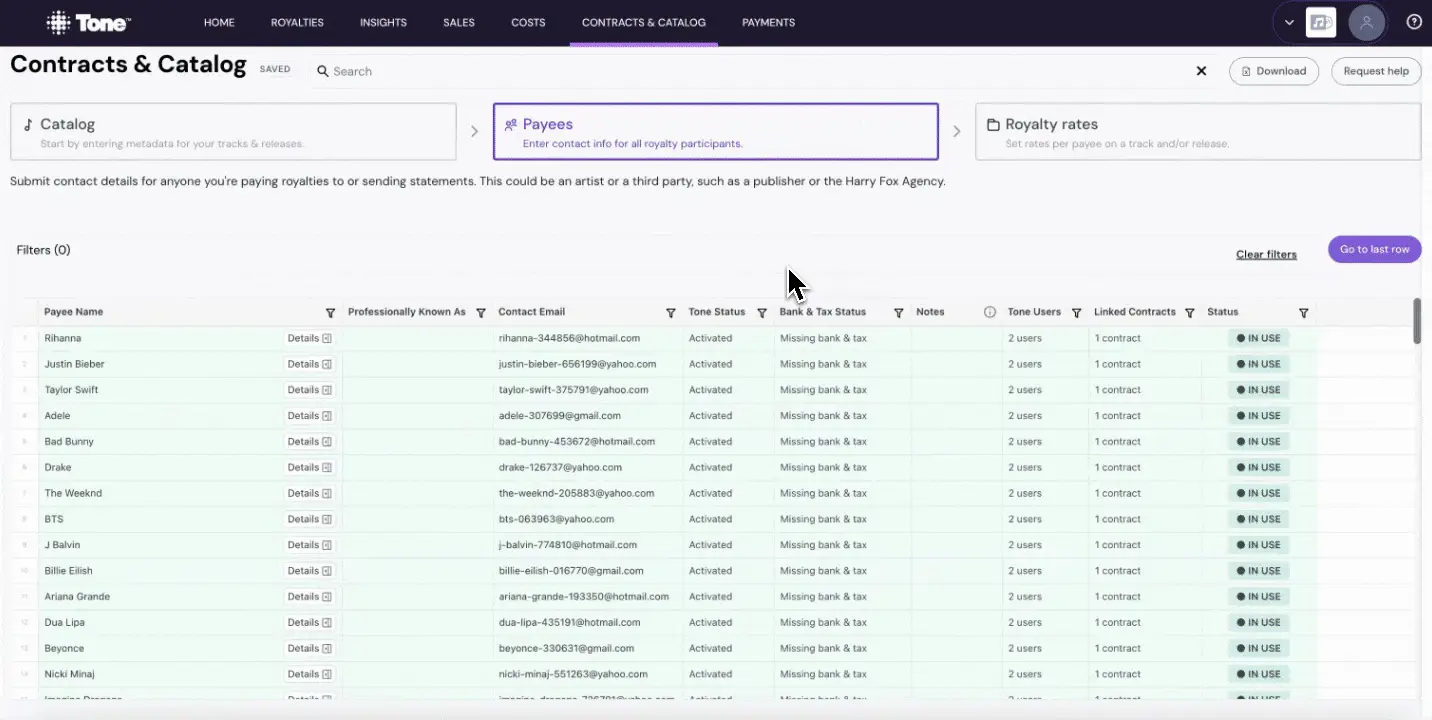The width and height of the screenshot is (1432, 720).
Task: Click the IN USE status for Adele
Action: point(1258,416)
